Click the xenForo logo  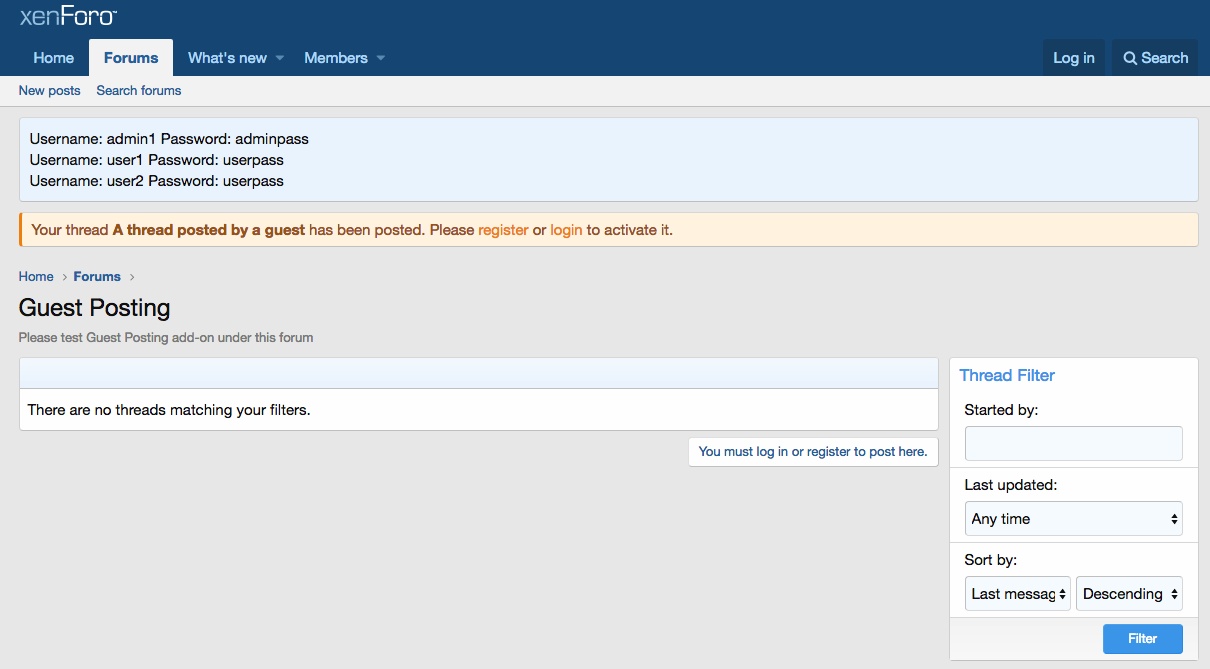pos(68,16)
